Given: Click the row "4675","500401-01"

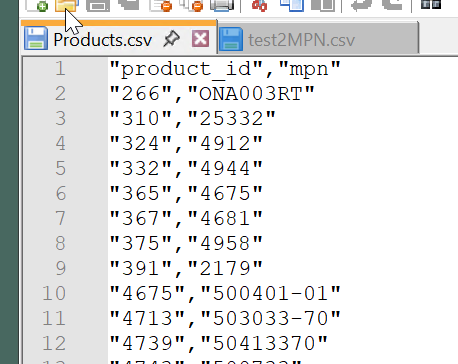Looking at the screenshot, I should point(225,293).
